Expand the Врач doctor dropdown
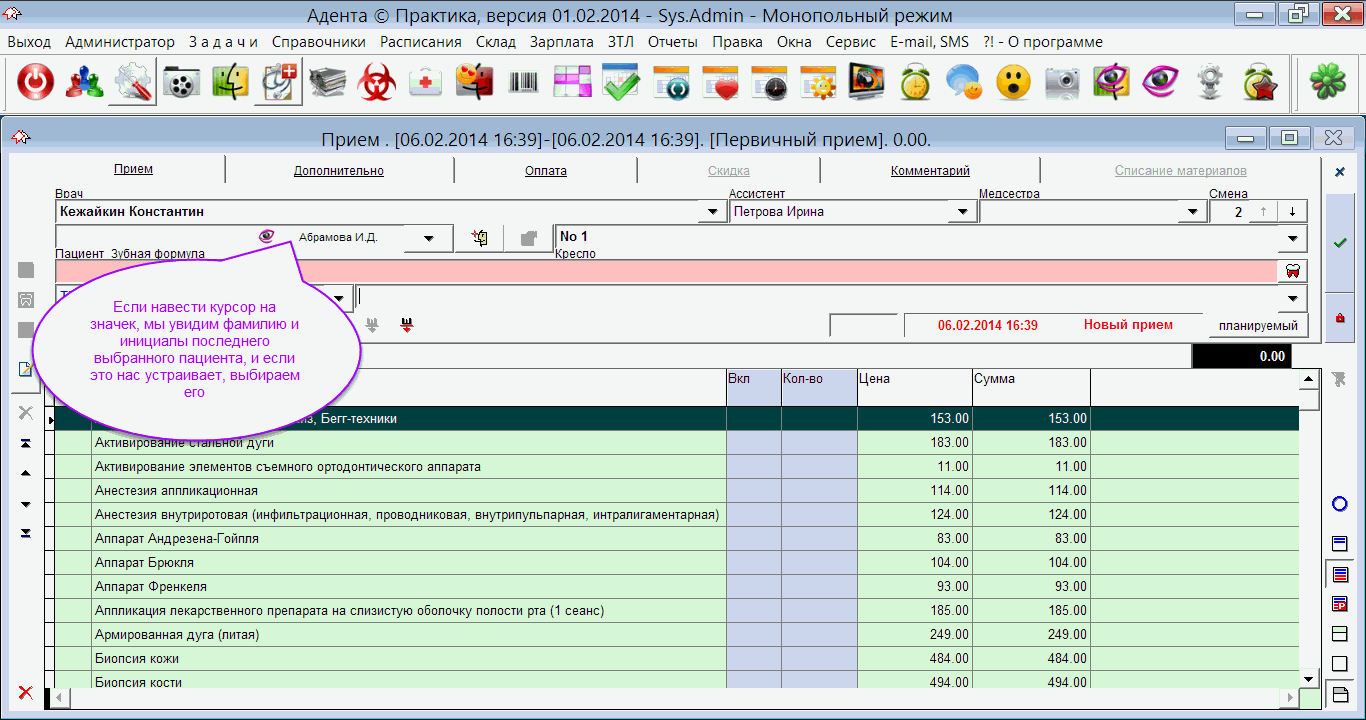This screenshot has width=1366, height=720. [x=712, y=212]
